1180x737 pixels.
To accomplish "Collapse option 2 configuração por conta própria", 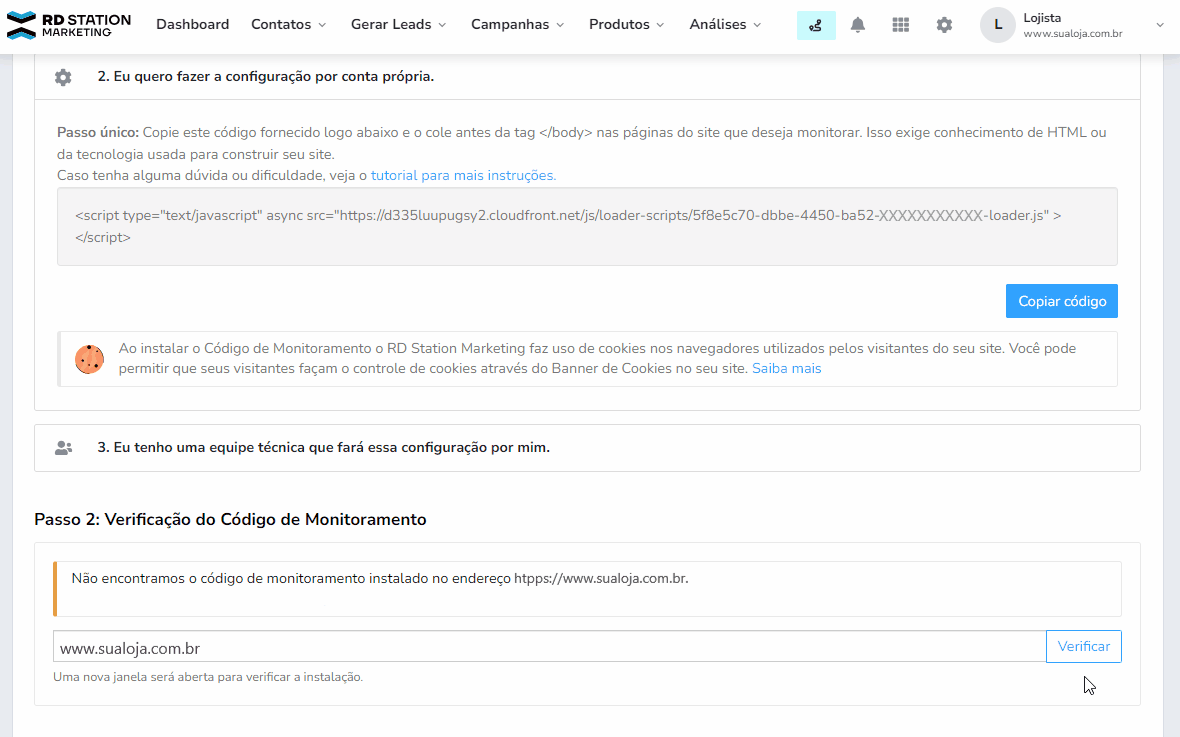I will pos(587,77).
